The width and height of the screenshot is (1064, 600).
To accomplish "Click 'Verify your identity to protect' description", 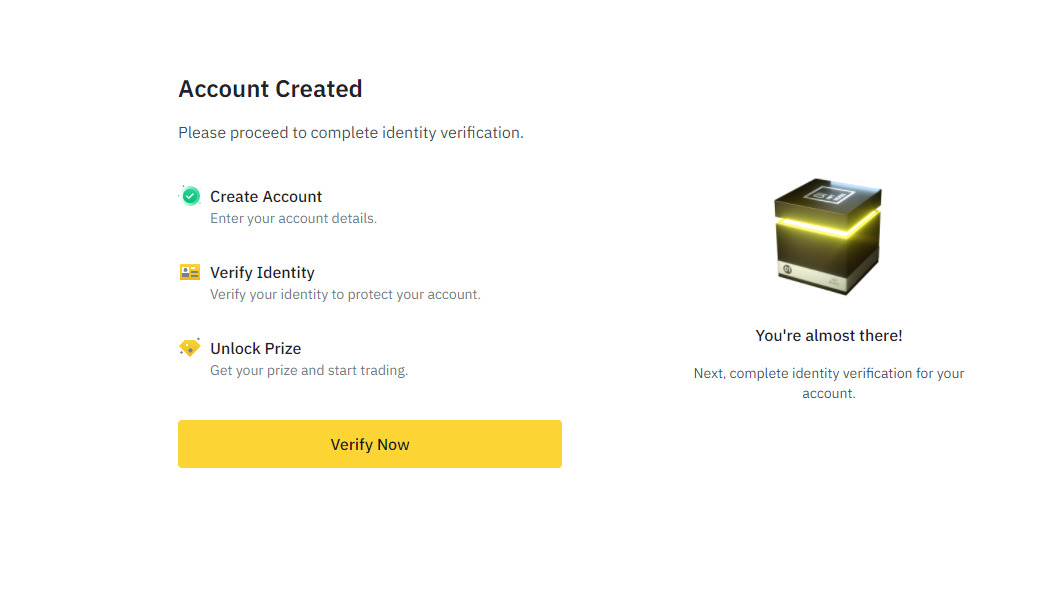I will (345, 295).
